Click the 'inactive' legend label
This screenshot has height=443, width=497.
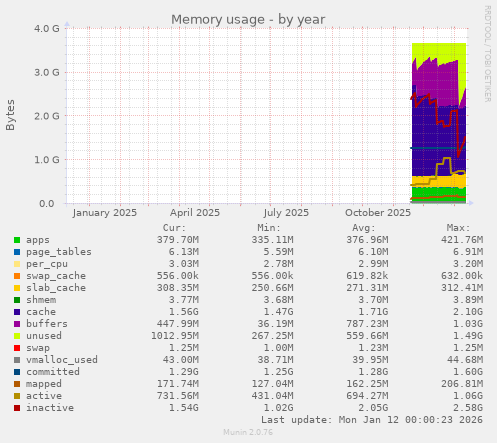coord(50,408)
